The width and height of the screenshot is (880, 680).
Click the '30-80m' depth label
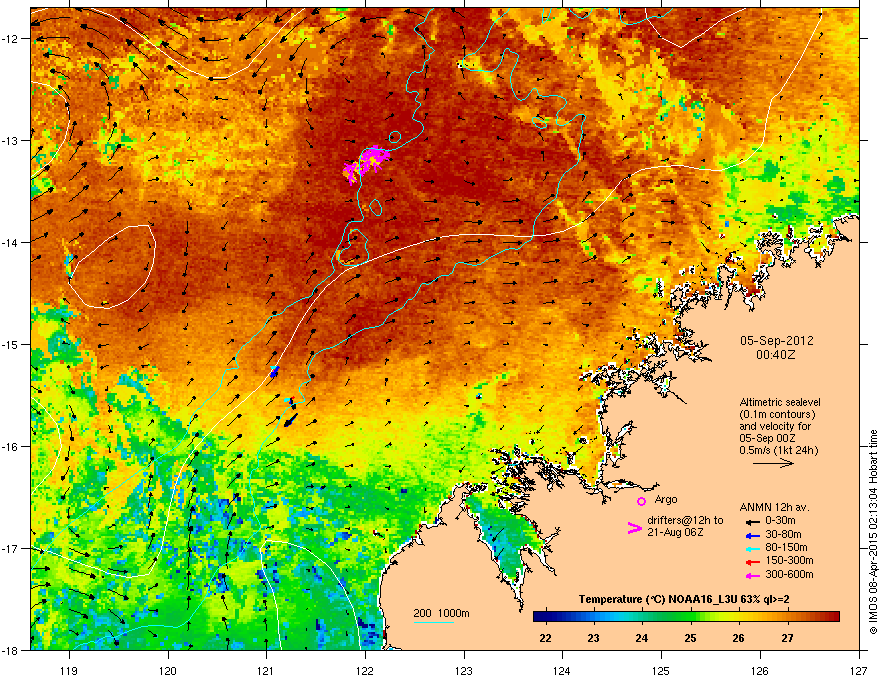point(783,534)
